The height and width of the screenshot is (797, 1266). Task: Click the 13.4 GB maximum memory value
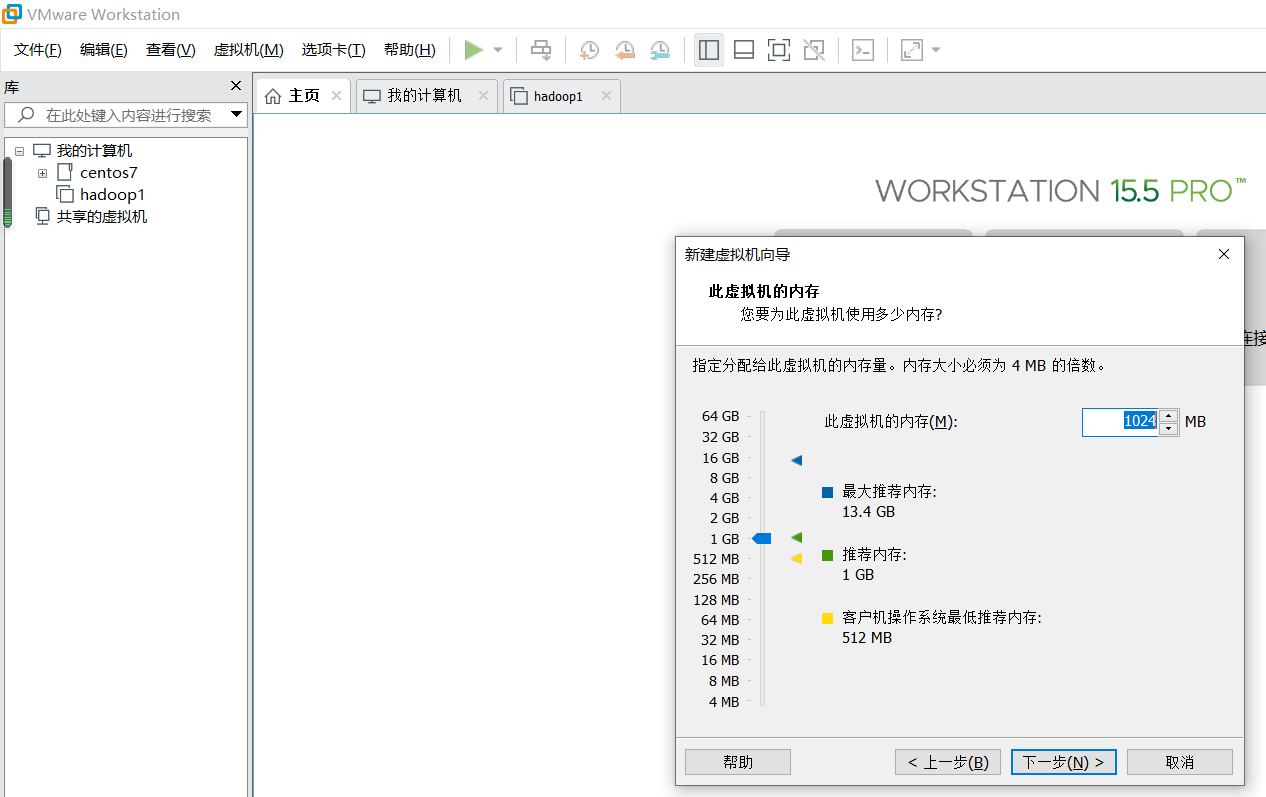point(869,512)
